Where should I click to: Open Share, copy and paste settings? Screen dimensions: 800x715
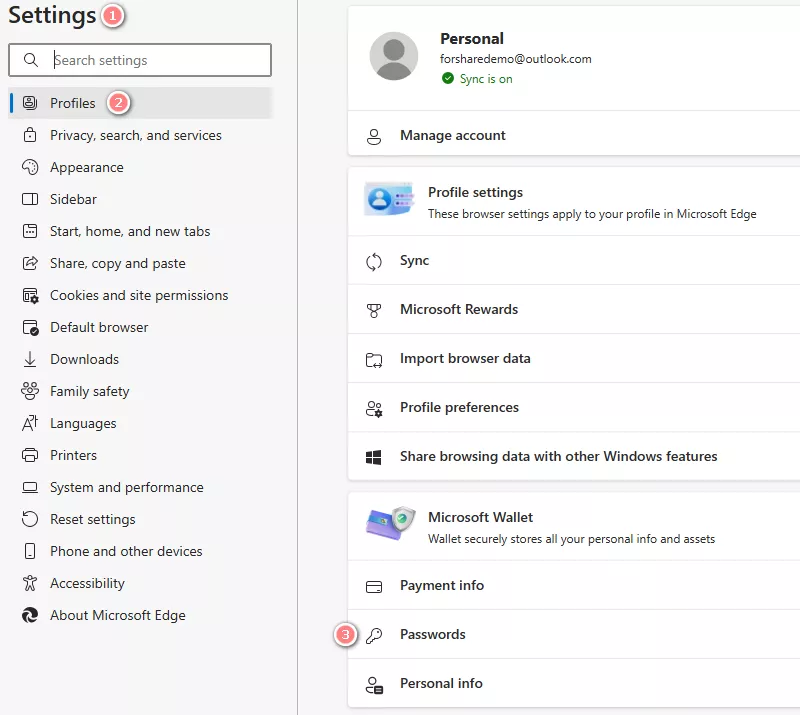click(x=140, y=263)
